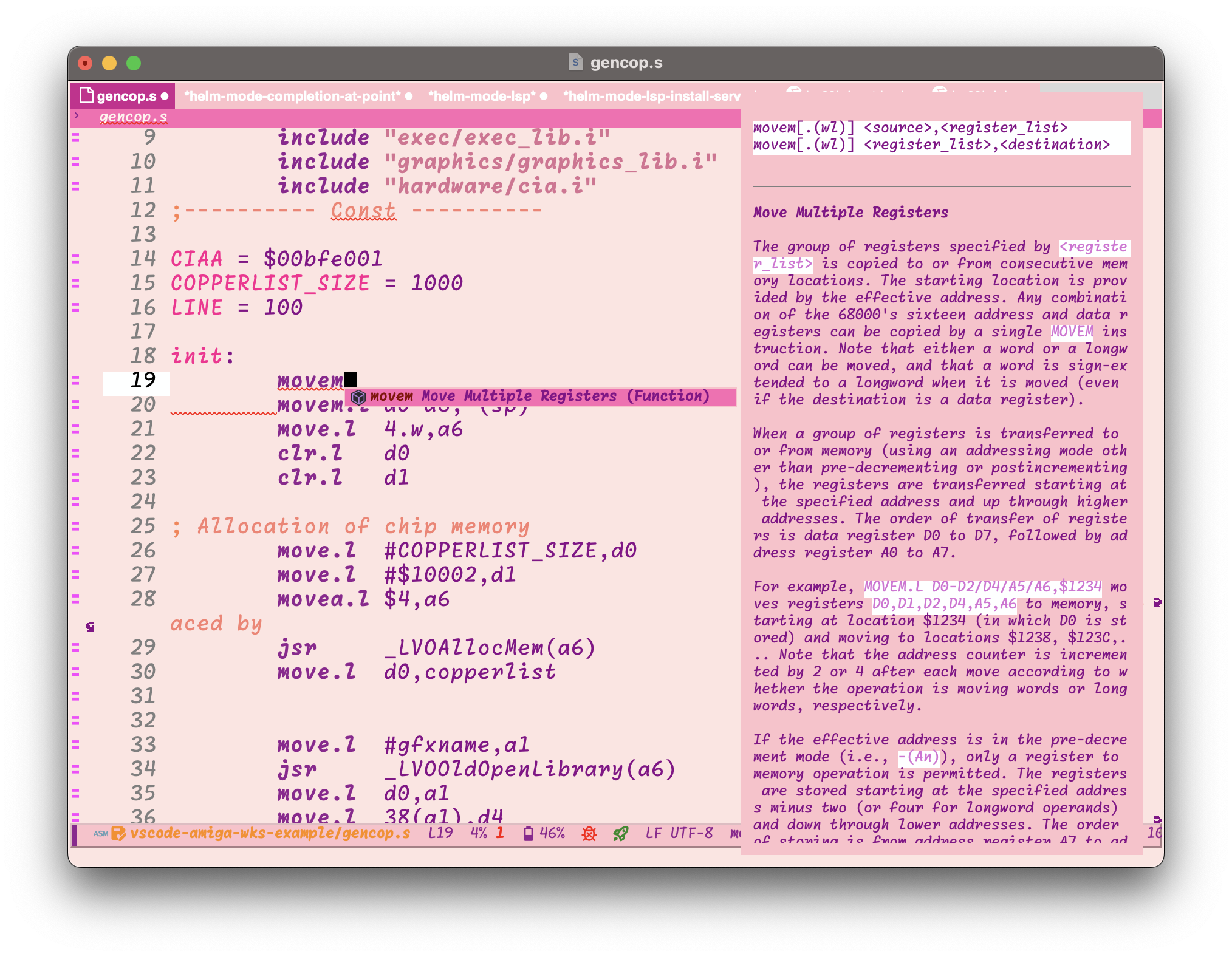Click d0,copperlist operand on line 30
Viewport: 1232px width, 957px height.
tap(470, 672)
